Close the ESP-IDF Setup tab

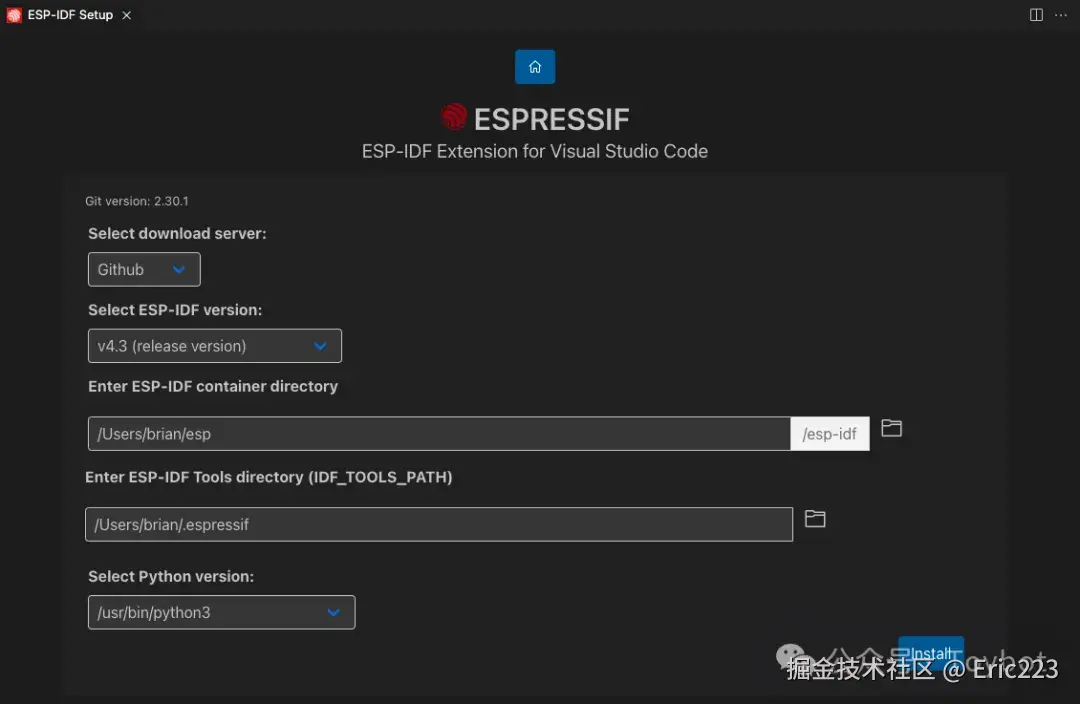127,15
